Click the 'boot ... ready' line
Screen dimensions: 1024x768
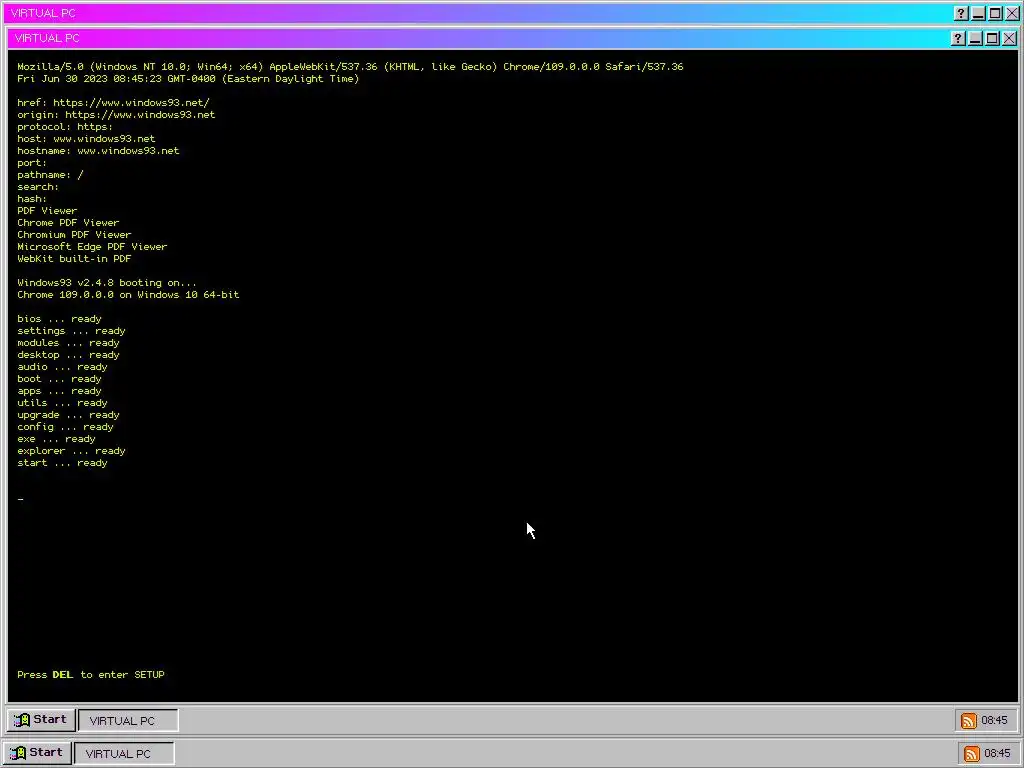point(59,379)
